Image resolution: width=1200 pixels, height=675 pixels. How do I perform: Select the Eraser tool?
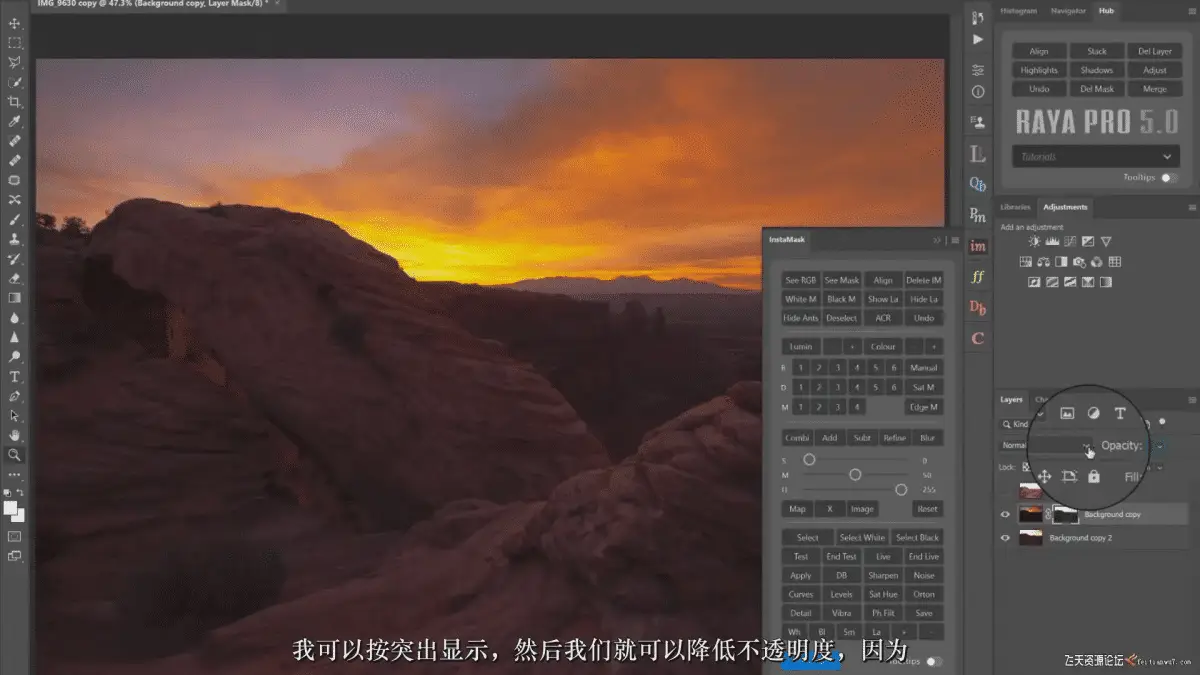(x=14, y=278)
